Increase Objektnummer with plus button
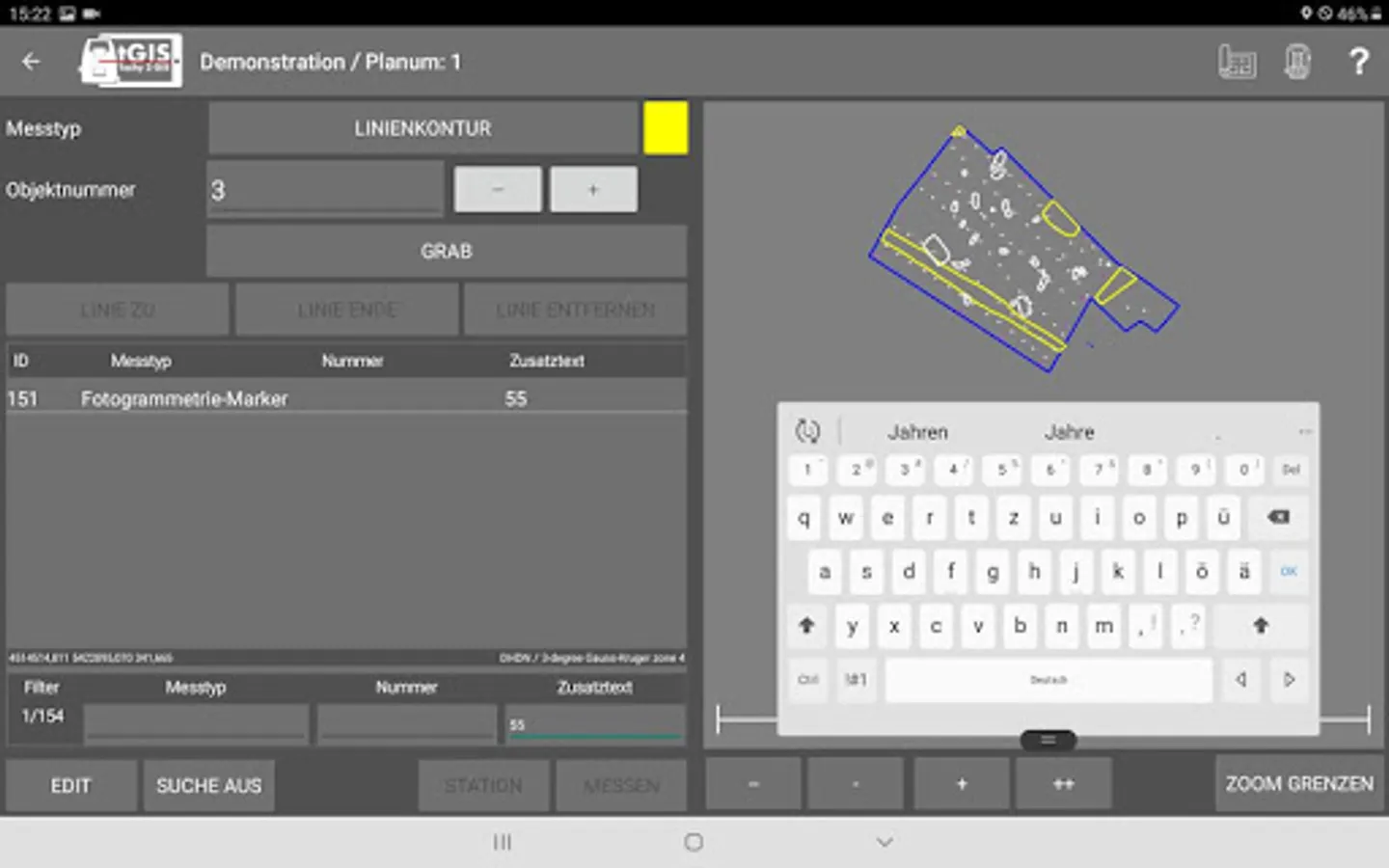 (593, 189)
